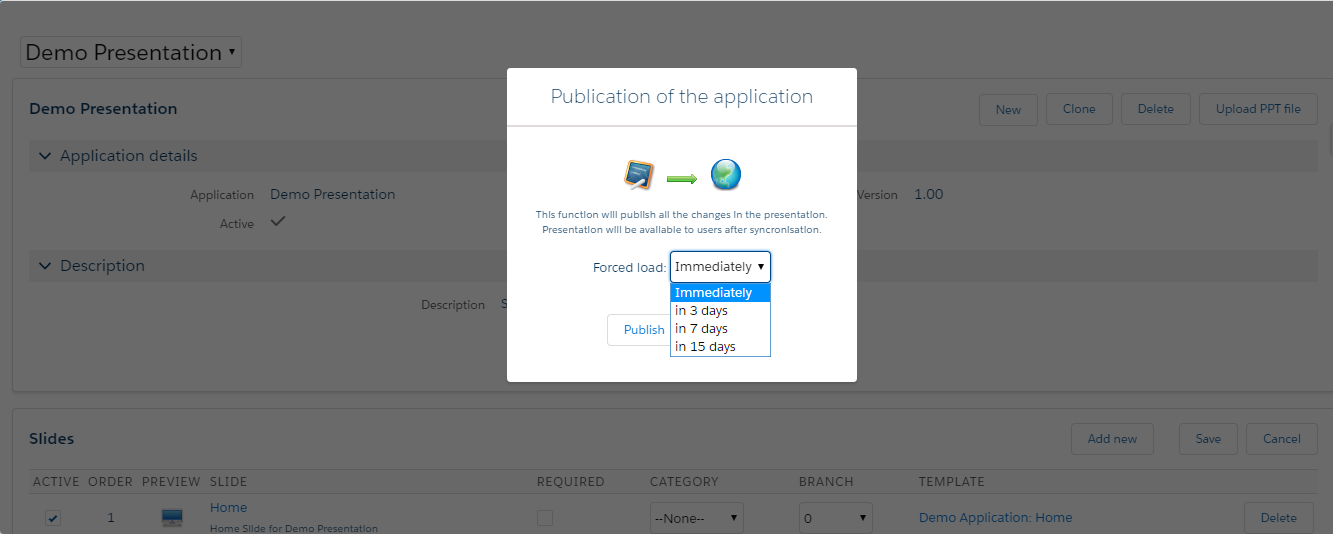The height and width of the screenshot is (534, 1333).
Task: Open the Category dropdown for Home slide
Action: [x=696, y=518]
